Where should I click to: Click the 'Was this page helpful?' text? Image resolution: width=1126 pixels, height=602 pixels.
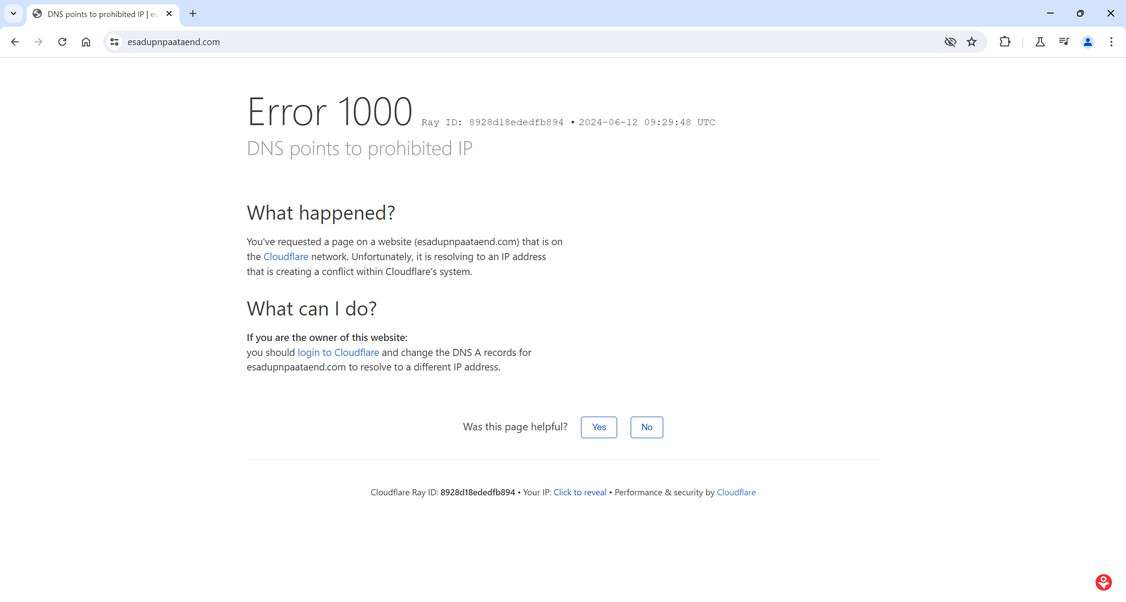click(x=515, y=427)
